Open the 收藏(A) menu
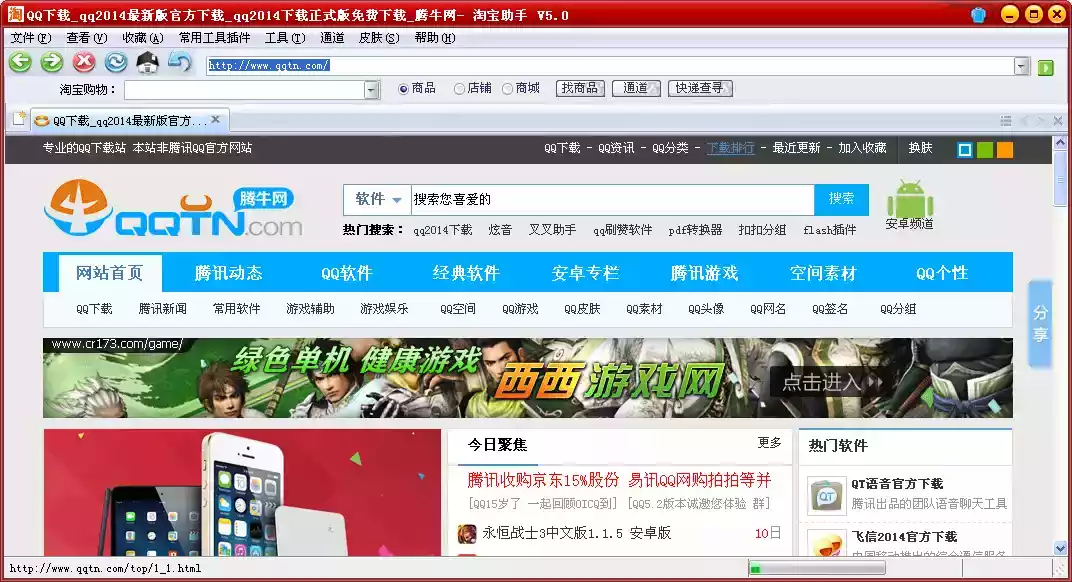The height and width of the screenshot is (582, 1072). [x=141, y=38]
